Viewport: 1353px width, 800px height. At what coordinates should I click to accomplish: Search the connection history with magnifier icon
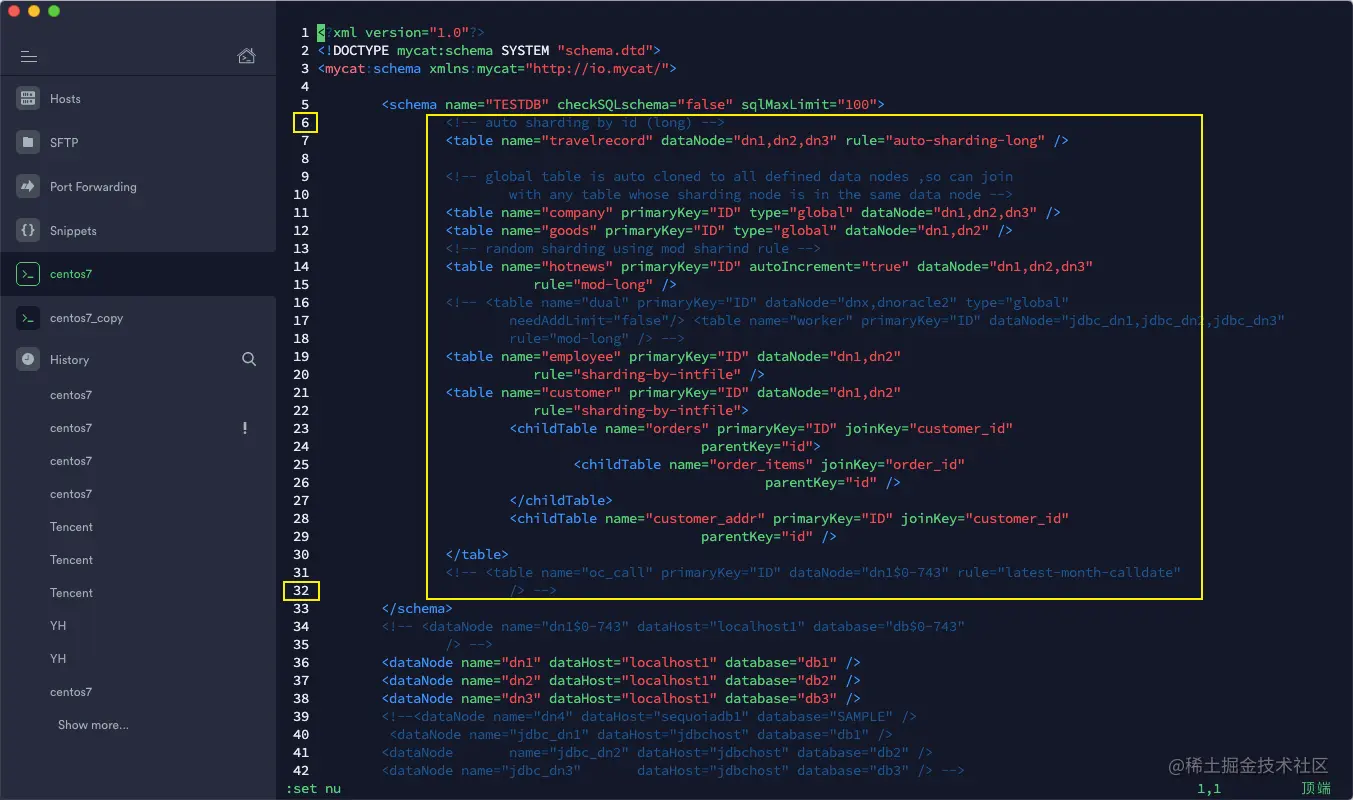pyautogui.click(x=249, y=359)
